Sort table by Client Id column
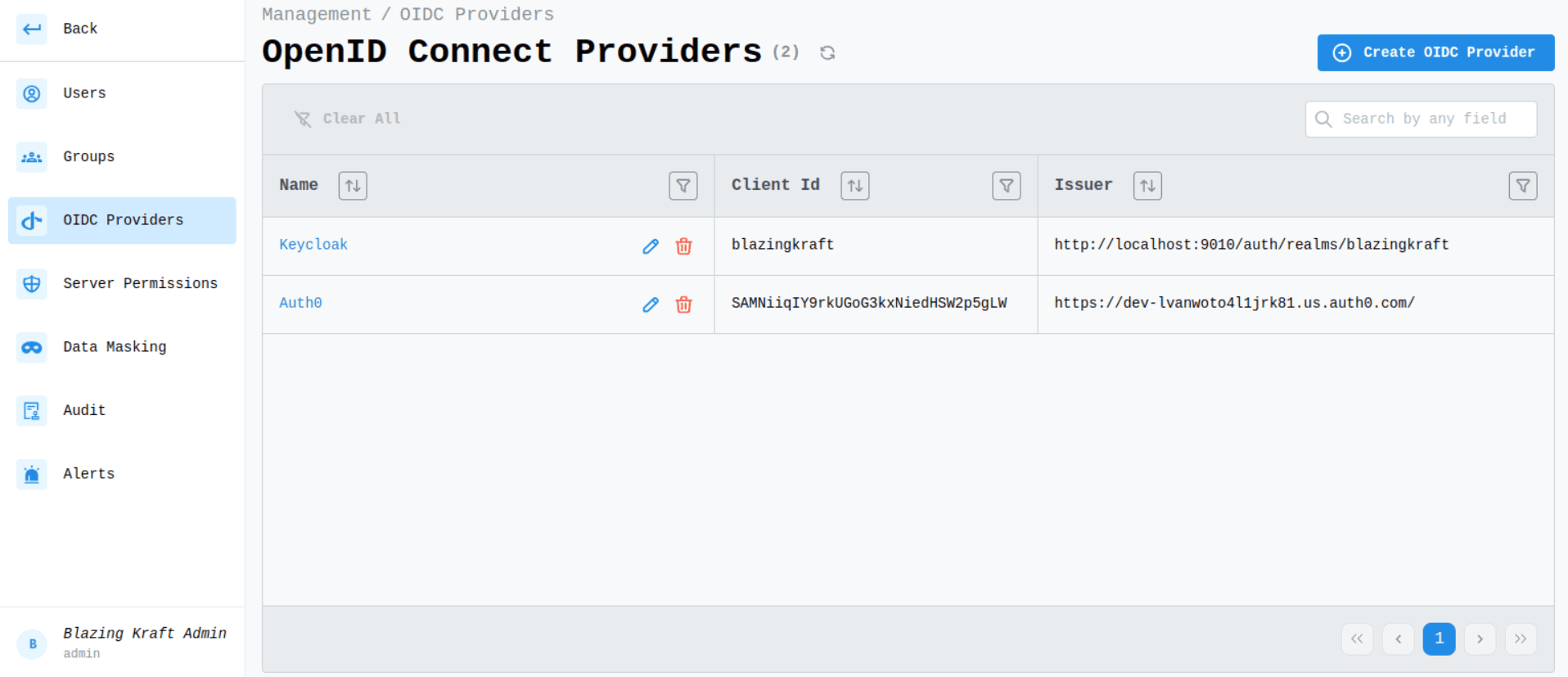 coord(855,186)
